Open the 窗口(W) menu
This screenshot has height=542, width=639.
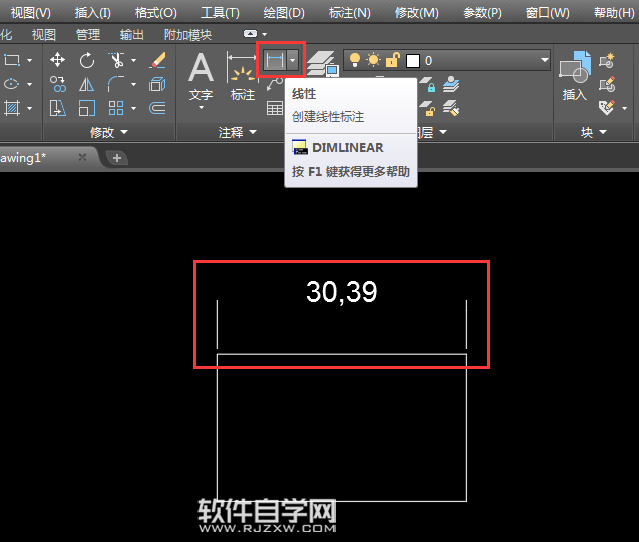coord(547,13)
